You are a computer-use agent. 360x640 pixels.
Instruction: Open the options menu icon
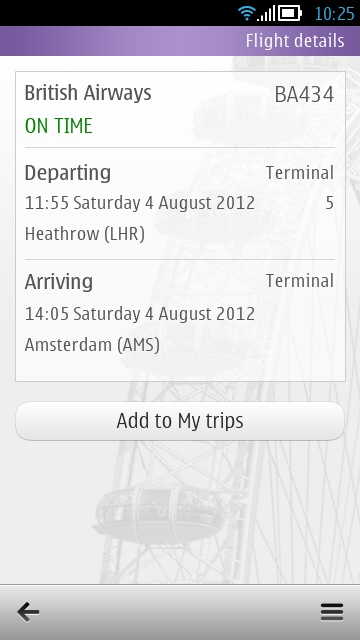point(331,612)
